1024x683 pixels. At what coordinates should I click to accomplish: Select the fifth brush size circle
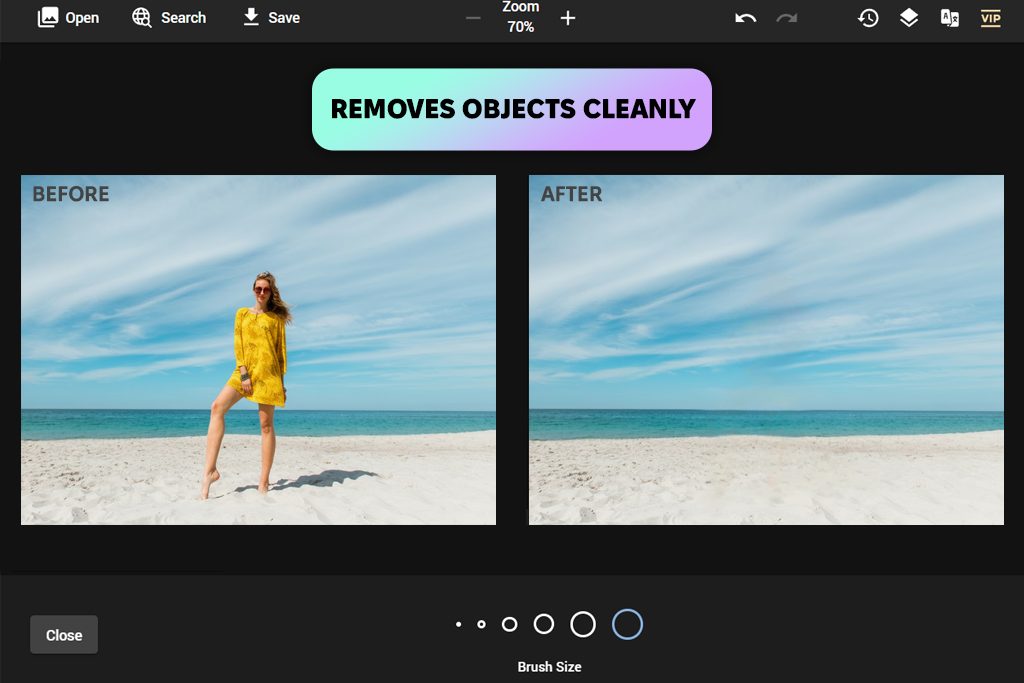583,624
